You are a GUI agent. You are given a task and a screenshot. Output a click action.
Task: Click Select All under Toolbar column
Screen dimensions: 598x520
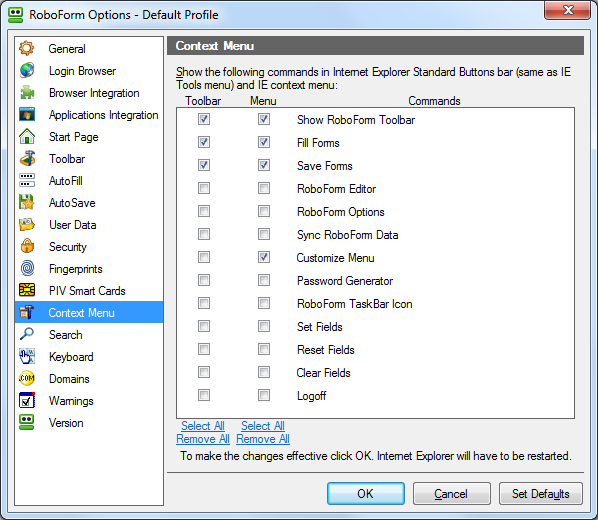point(203,426)
